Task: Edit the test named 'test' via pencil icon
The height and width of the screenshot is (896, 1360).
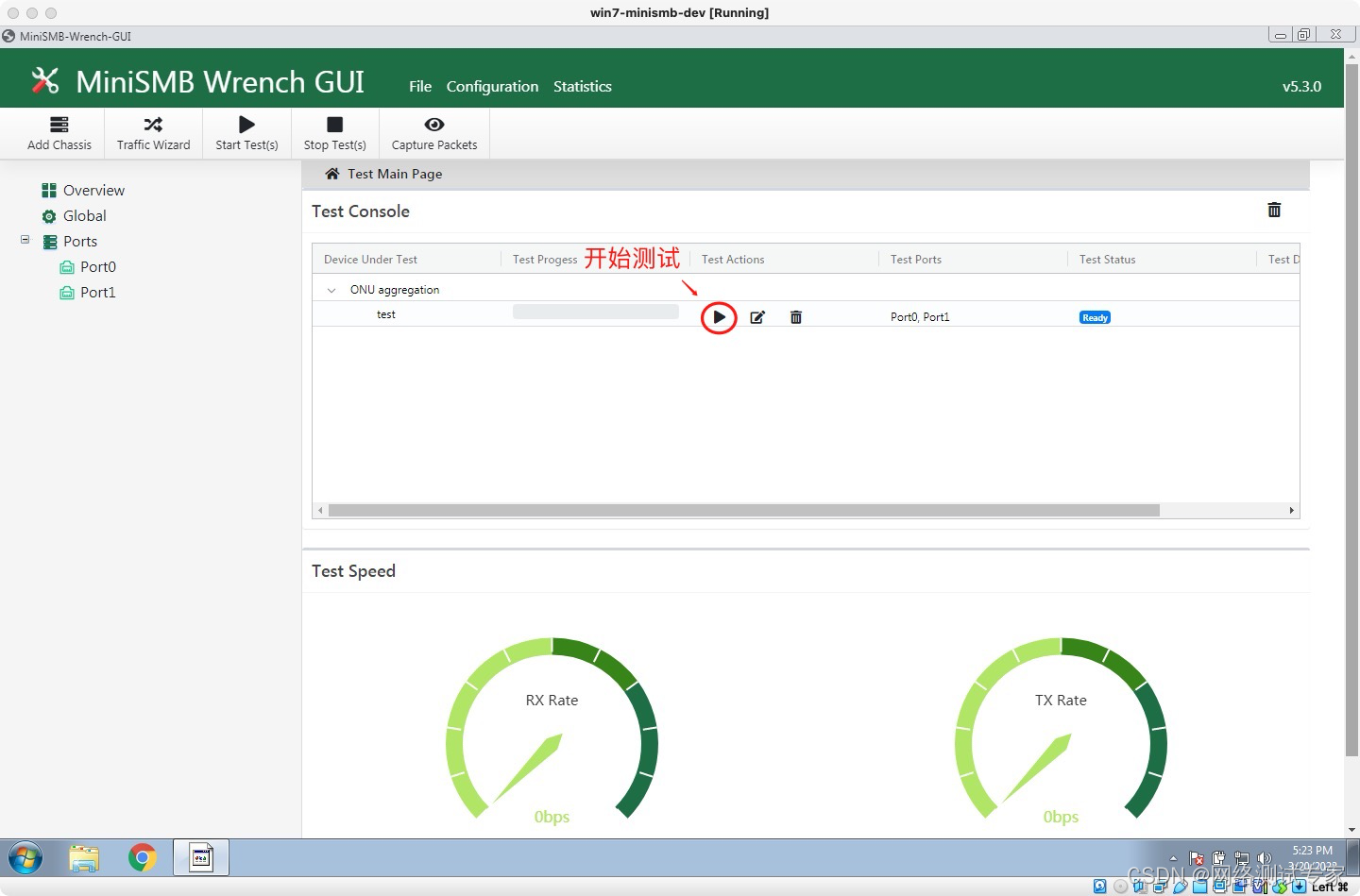Action: [x=757, y=317]
